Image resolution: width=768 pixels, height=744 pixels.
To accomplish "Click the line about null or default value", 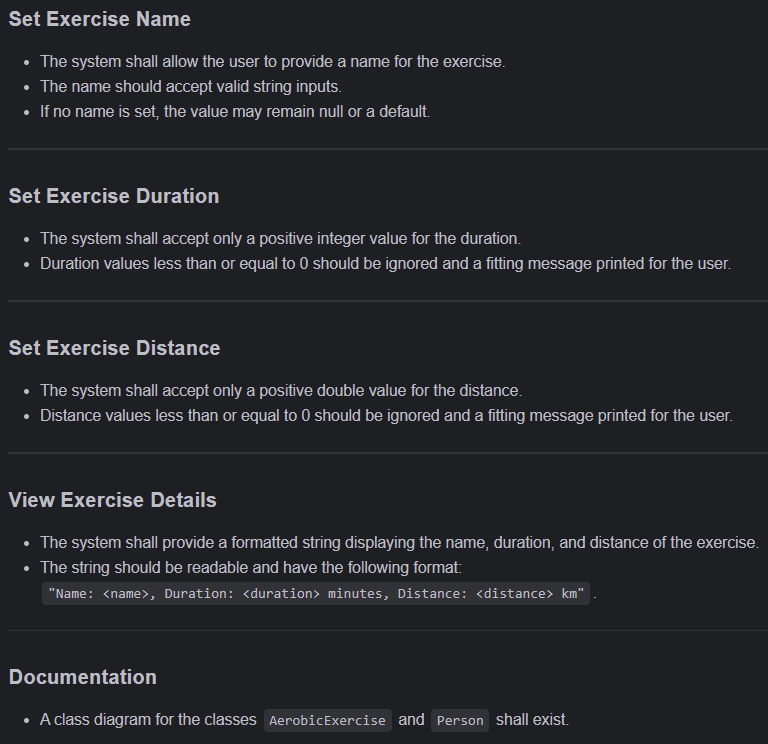I will pyautogui.click(x=235, y=112).
